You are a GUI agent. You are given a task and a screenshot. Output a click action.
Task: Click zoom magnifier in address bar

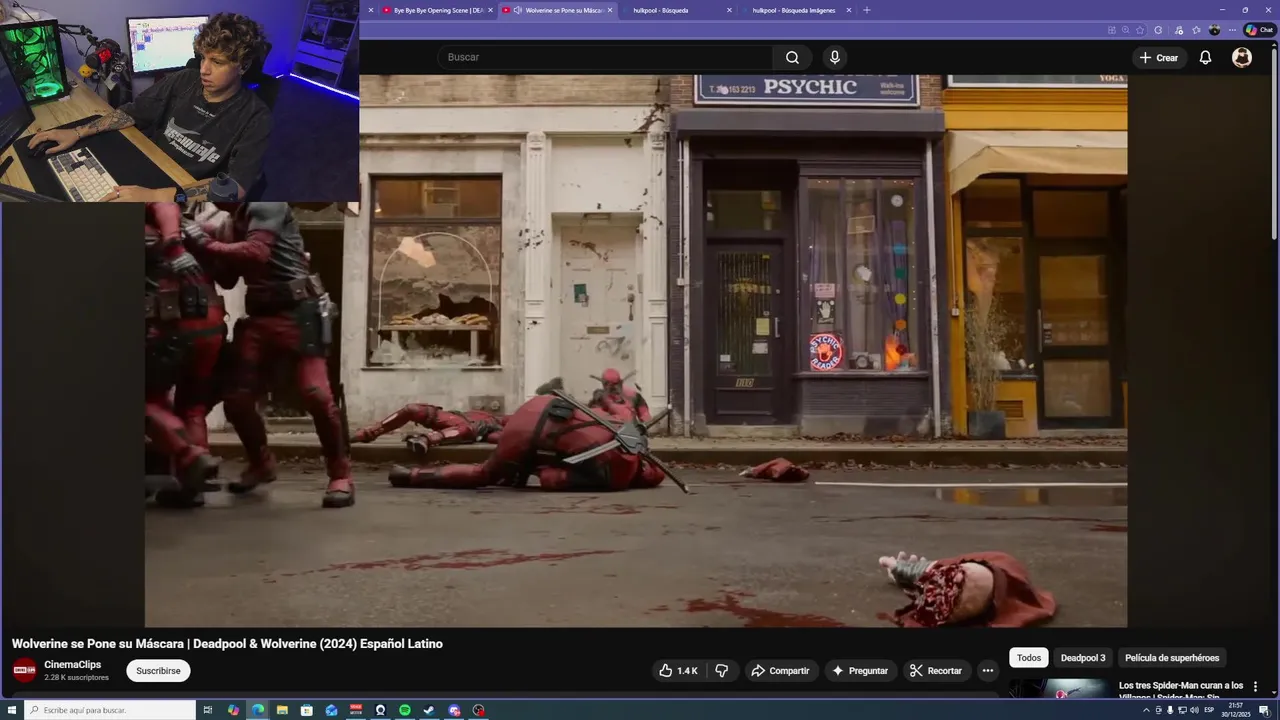pyautogui.click(x=1125, y=30)
